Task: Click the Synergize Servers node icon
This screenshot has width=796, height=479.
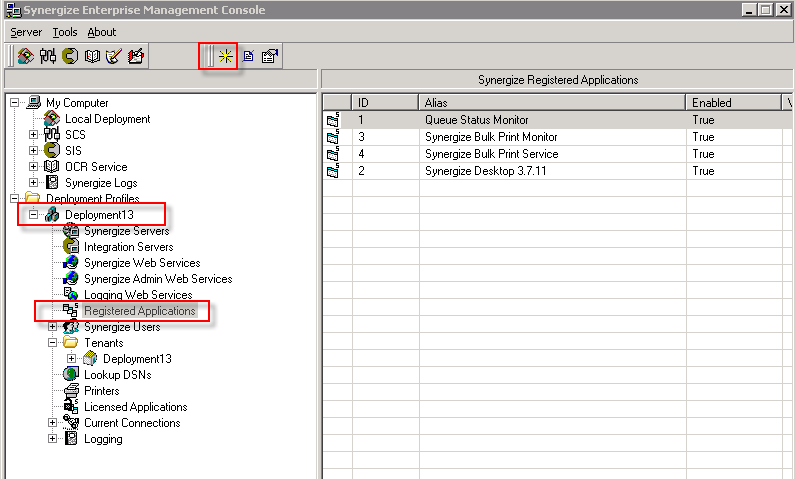Action: pyautogui.click(x=71, y=230)
